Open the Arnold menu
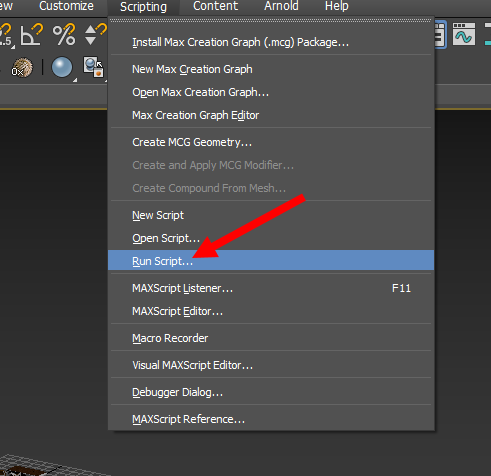The height and width of the screenshot is (476, 491). click(x=281, y=6)
